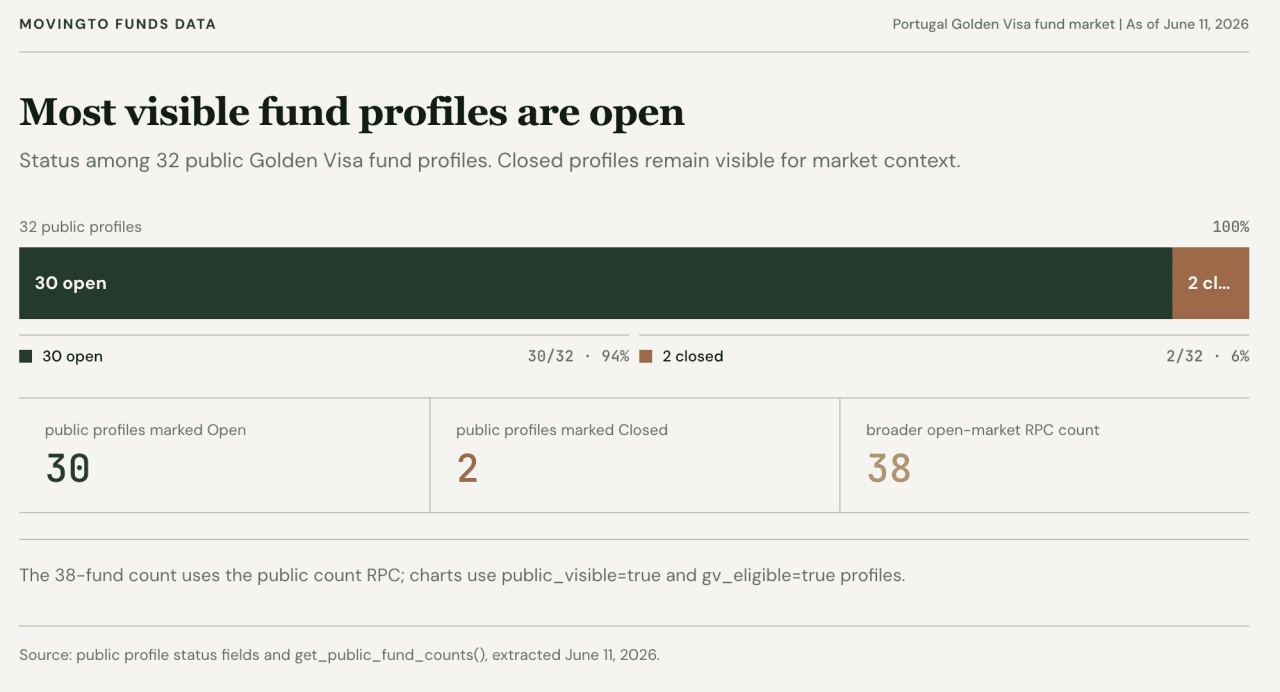Click the large '38' stat number
The image size is (1280, 692).
pyautogui.click(x=889, y=469)
